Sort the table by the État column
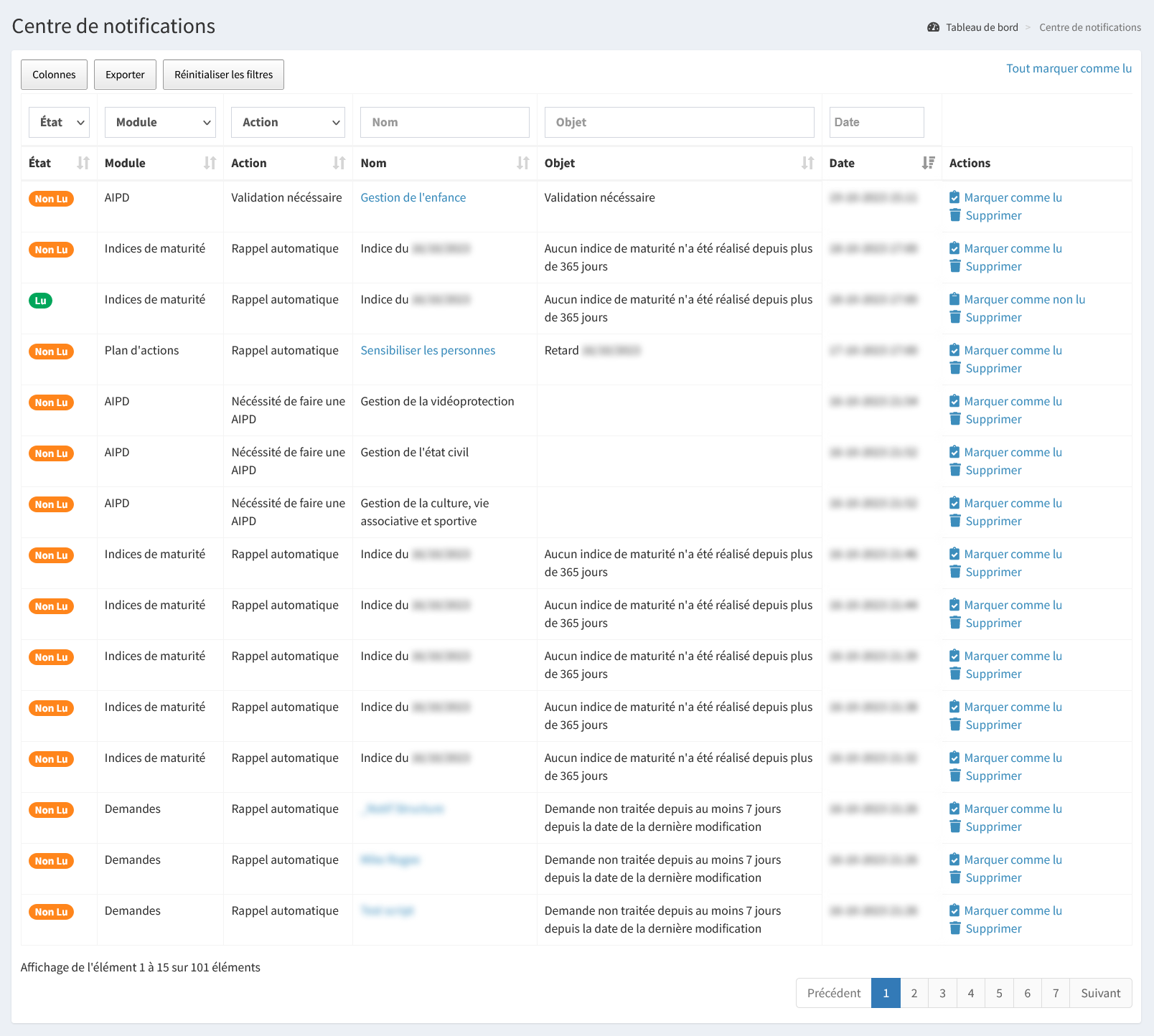1154x1036 pixels. click(x=83, y=163)
